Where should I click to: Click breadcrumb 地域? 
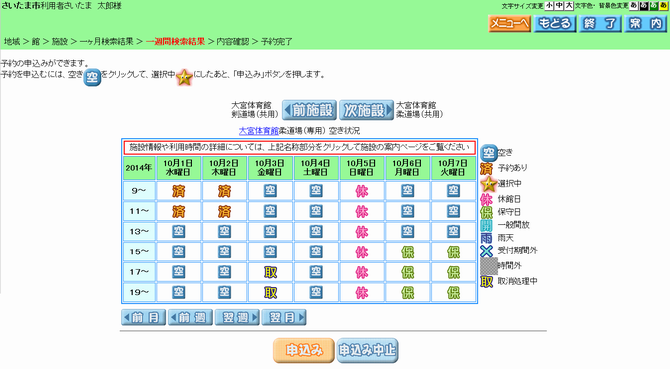pos(12,41)
